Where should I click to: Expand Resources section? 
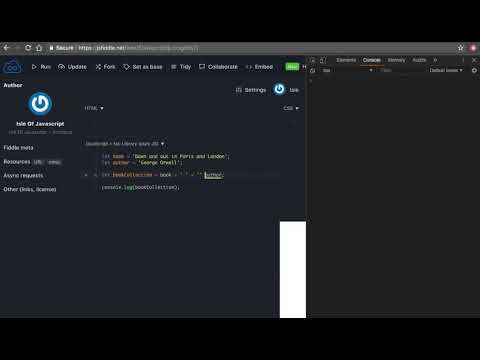point(17,162)
